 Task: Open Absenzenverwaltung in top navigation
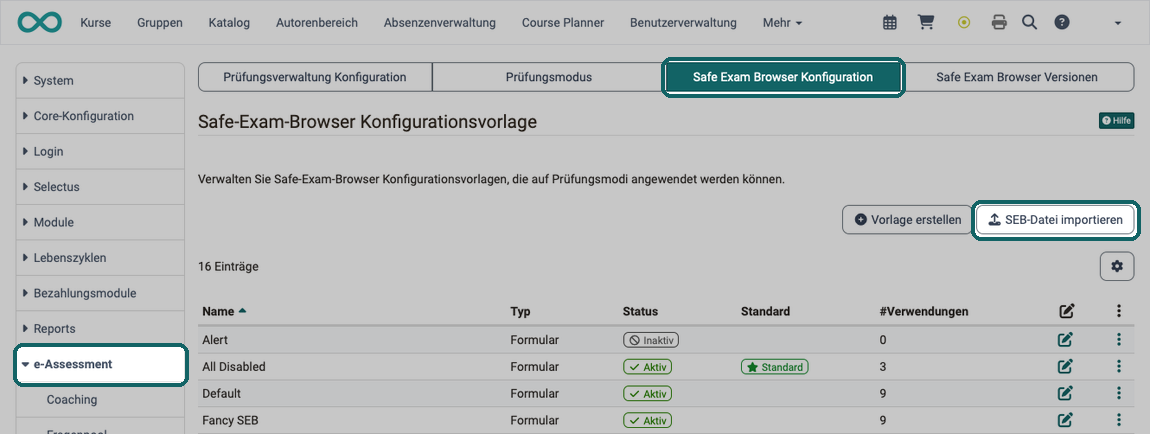pyautogui.click(x=439, y=23)
